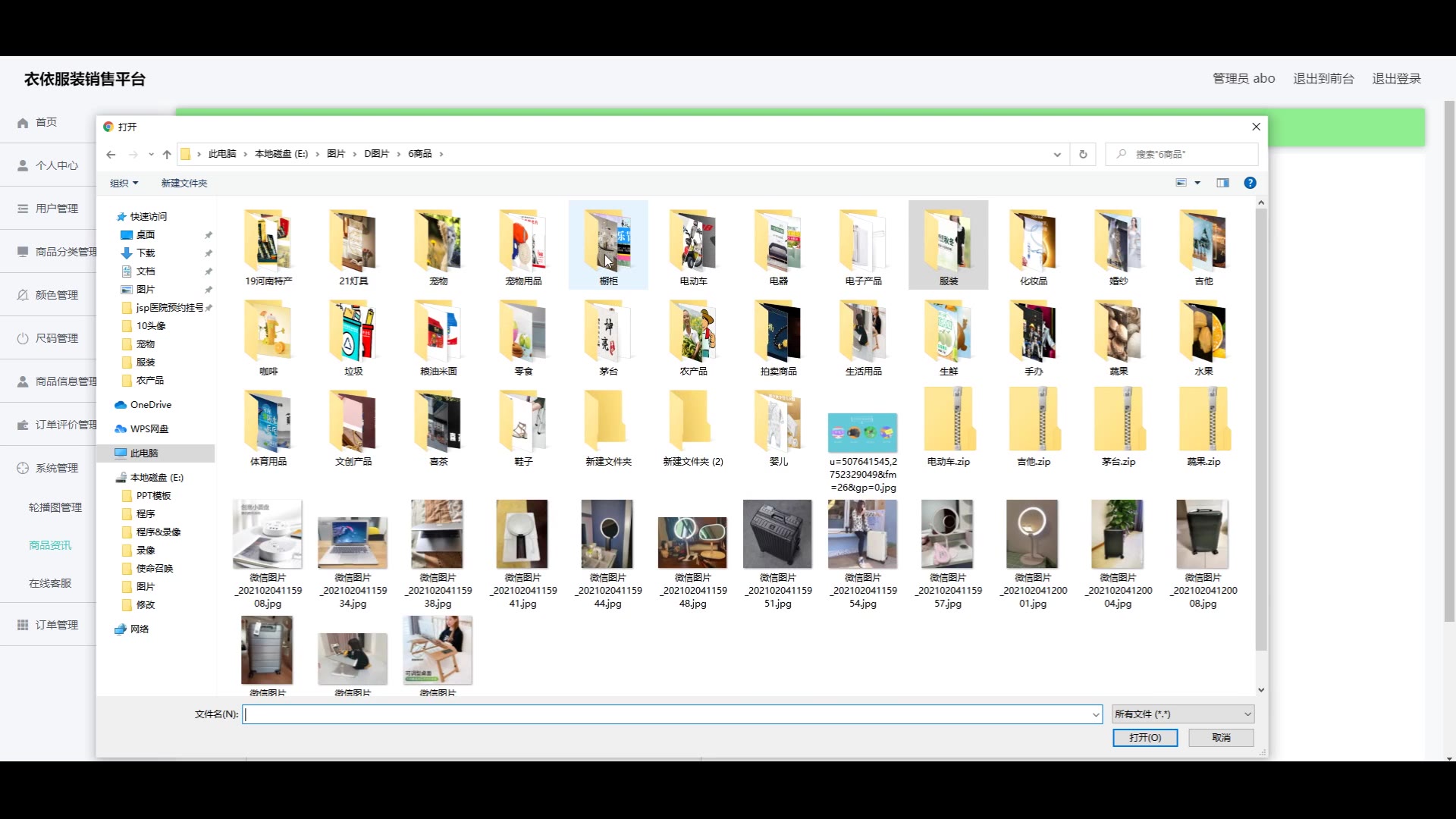Select the 微信图片_20210204115934.jpg laptop thumbnail
The height and width of the screenshot is (819, 1456).
(353, 542)
